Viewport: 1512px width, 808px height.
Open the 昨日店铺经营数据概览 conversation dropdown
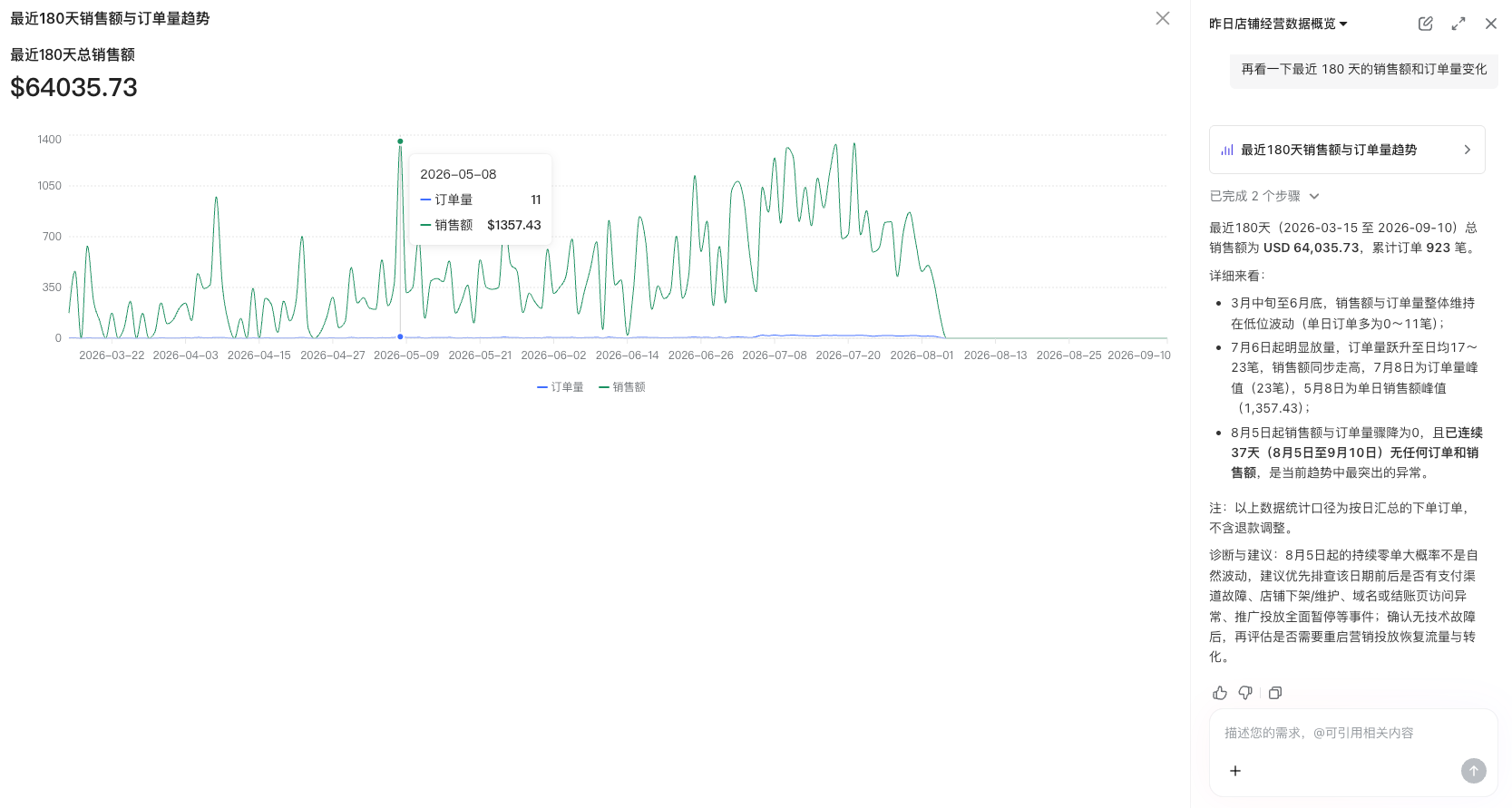(x=1278, y=24)
